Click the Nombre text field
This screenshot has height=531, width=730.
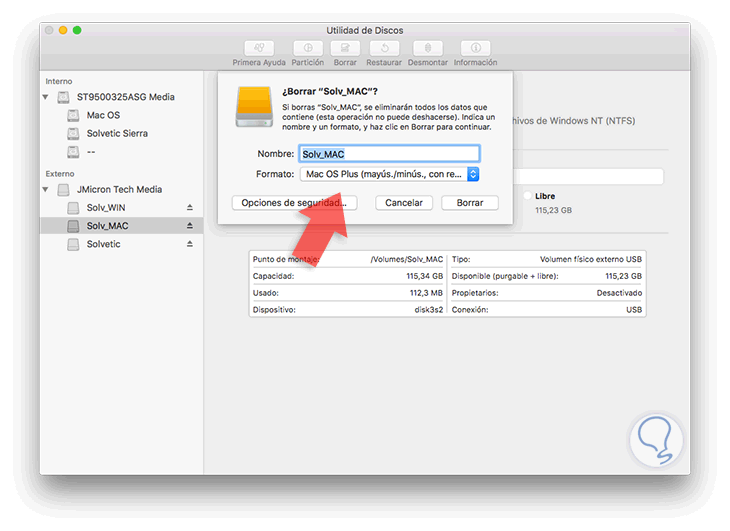pyautogui.click(x=389, y=154)
